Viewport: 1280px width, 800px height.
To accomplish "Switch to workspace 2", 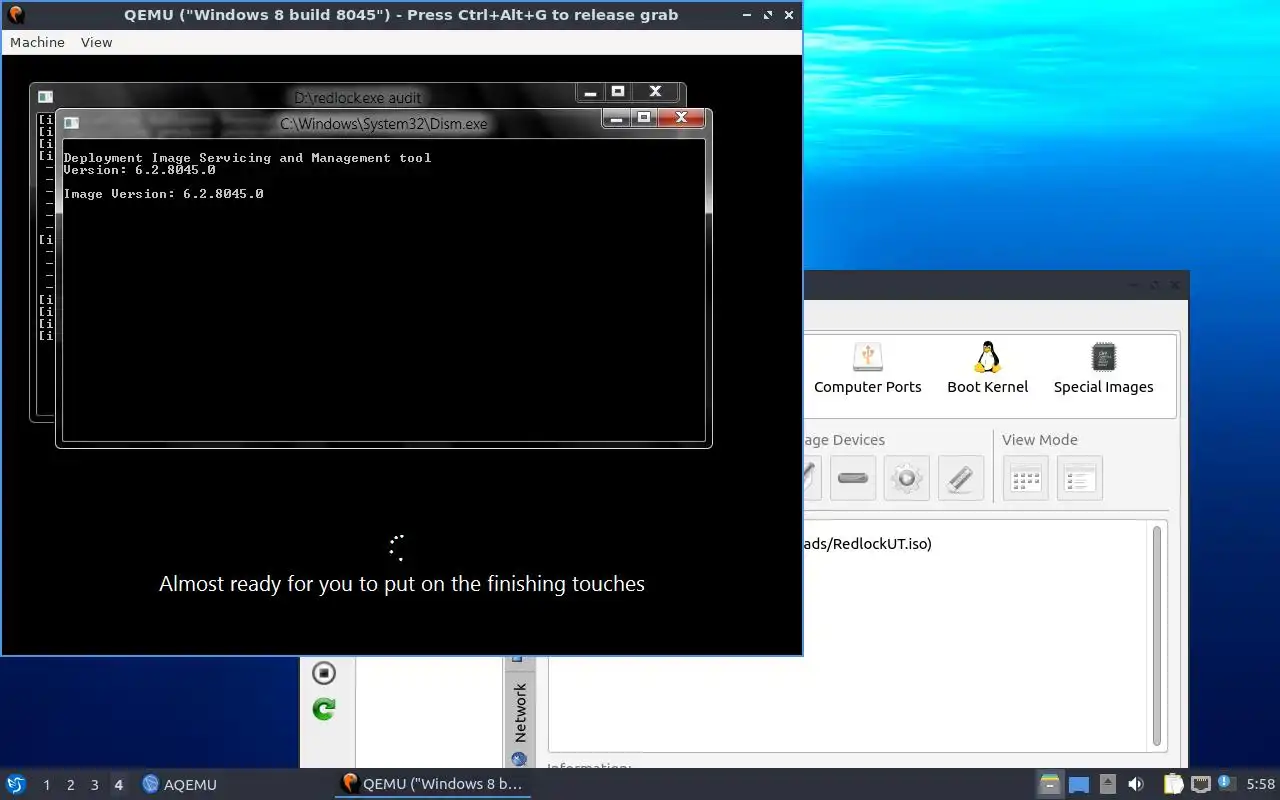I will [70, 785].
